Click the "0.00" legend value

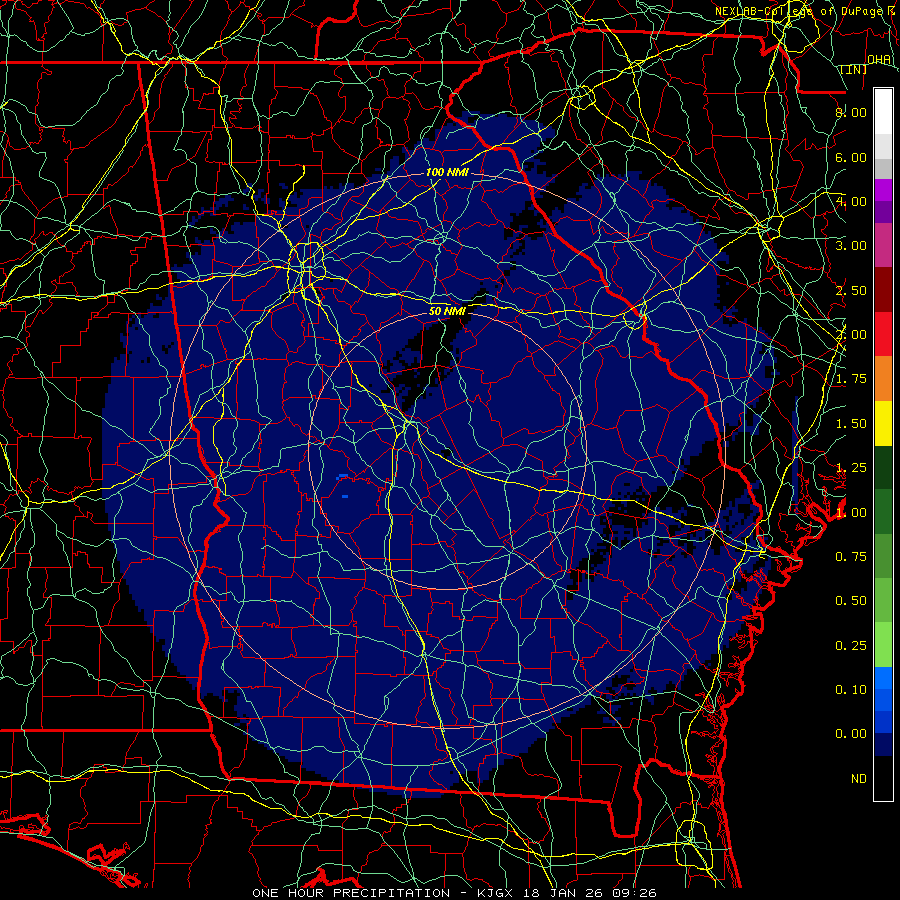[x=851, y=734]
